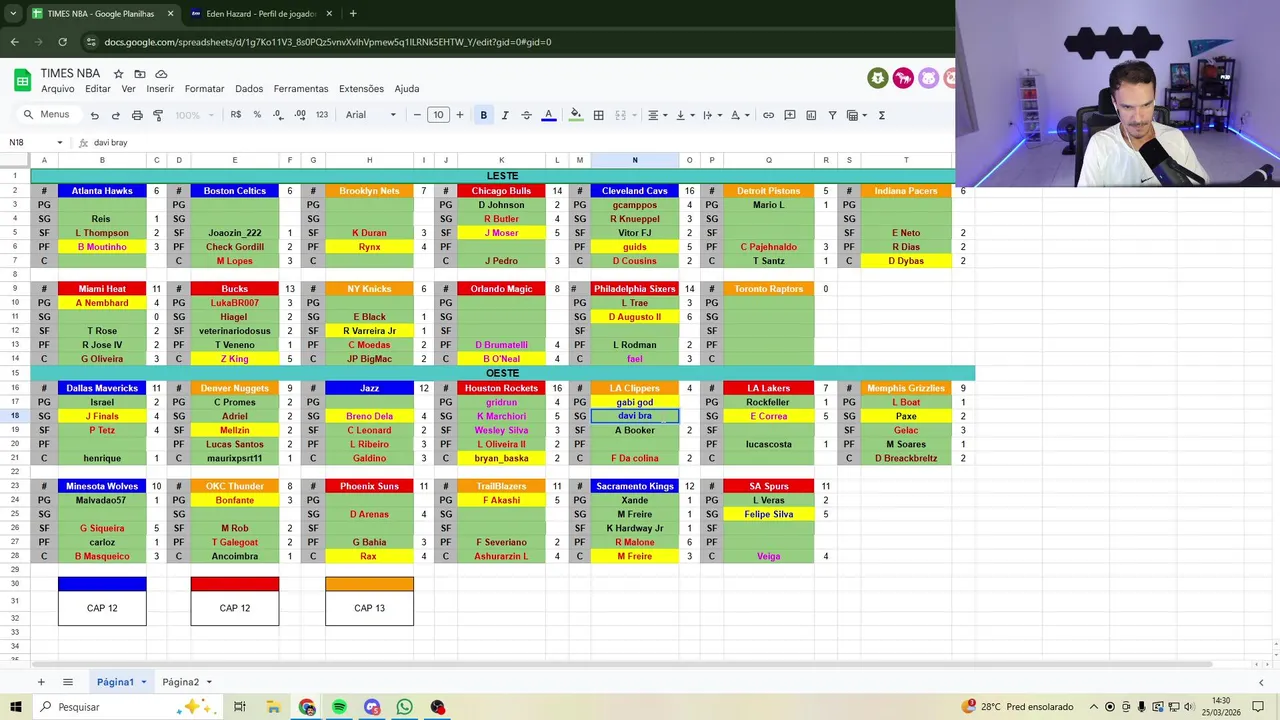Apply percent format to the cell
1280x720 pixels.
[x=257, y=115]
